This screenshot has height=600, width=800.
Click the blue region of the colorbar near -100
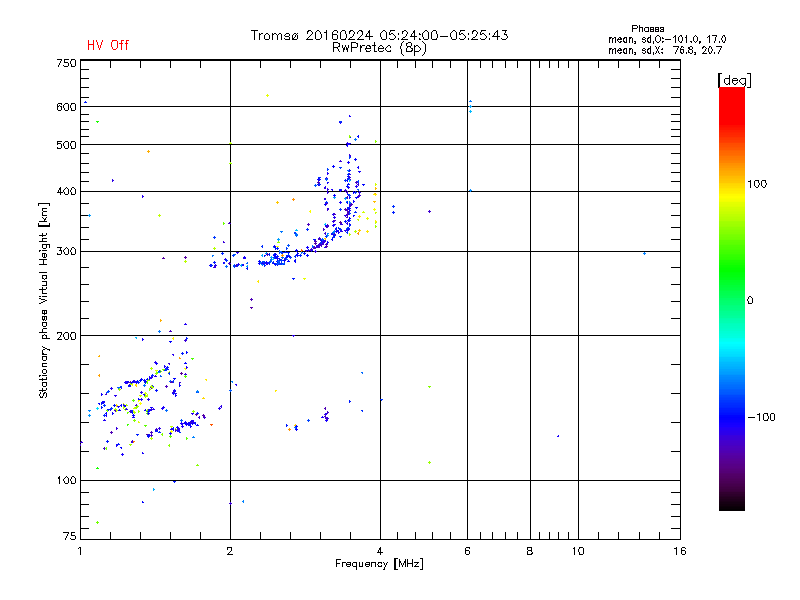pos(732,416)
